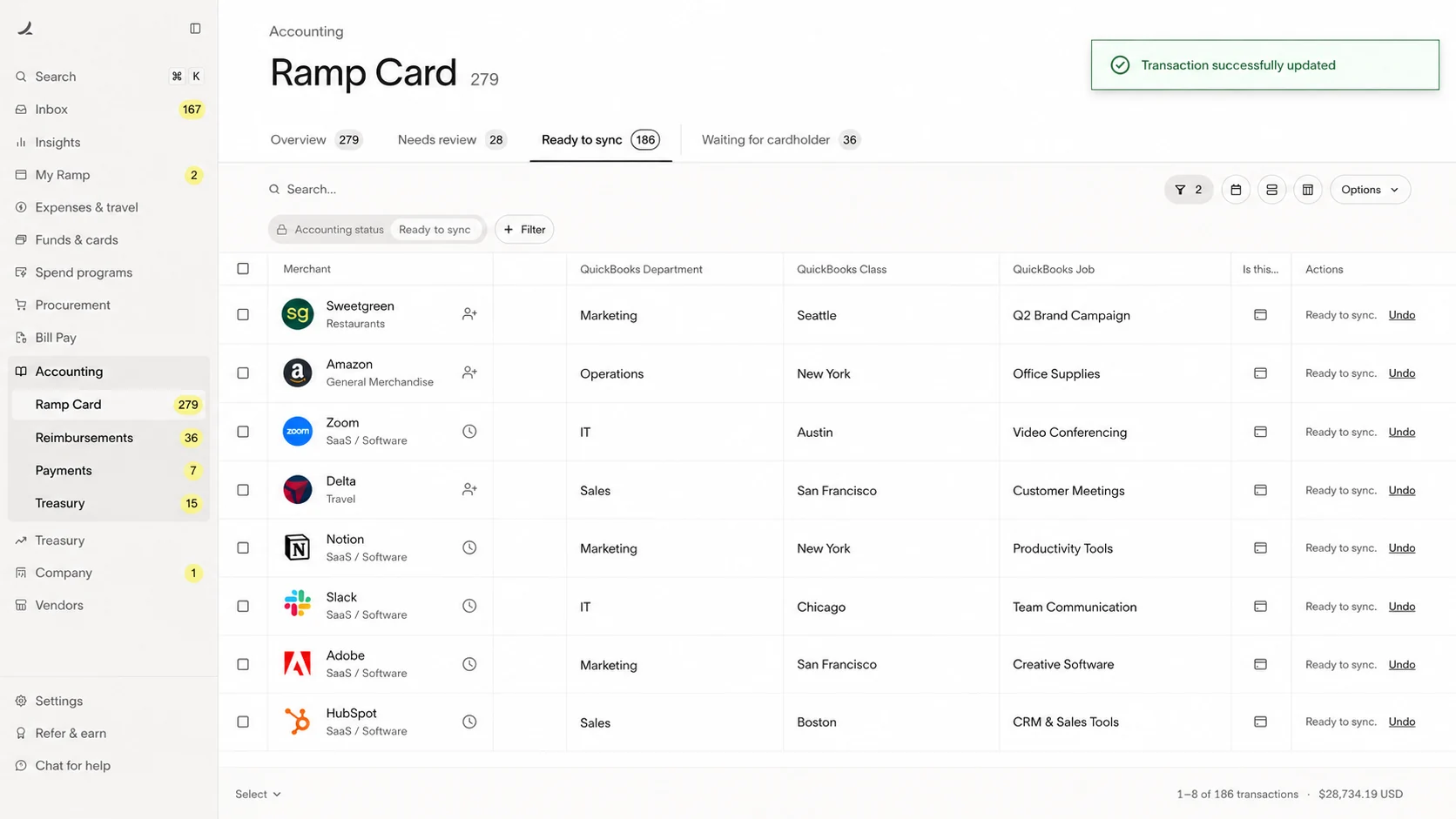This screenshot has width=1456, height=819.
Task: Open the sidebar Search box
Action: pyautogui.click(x=109, y=77)
